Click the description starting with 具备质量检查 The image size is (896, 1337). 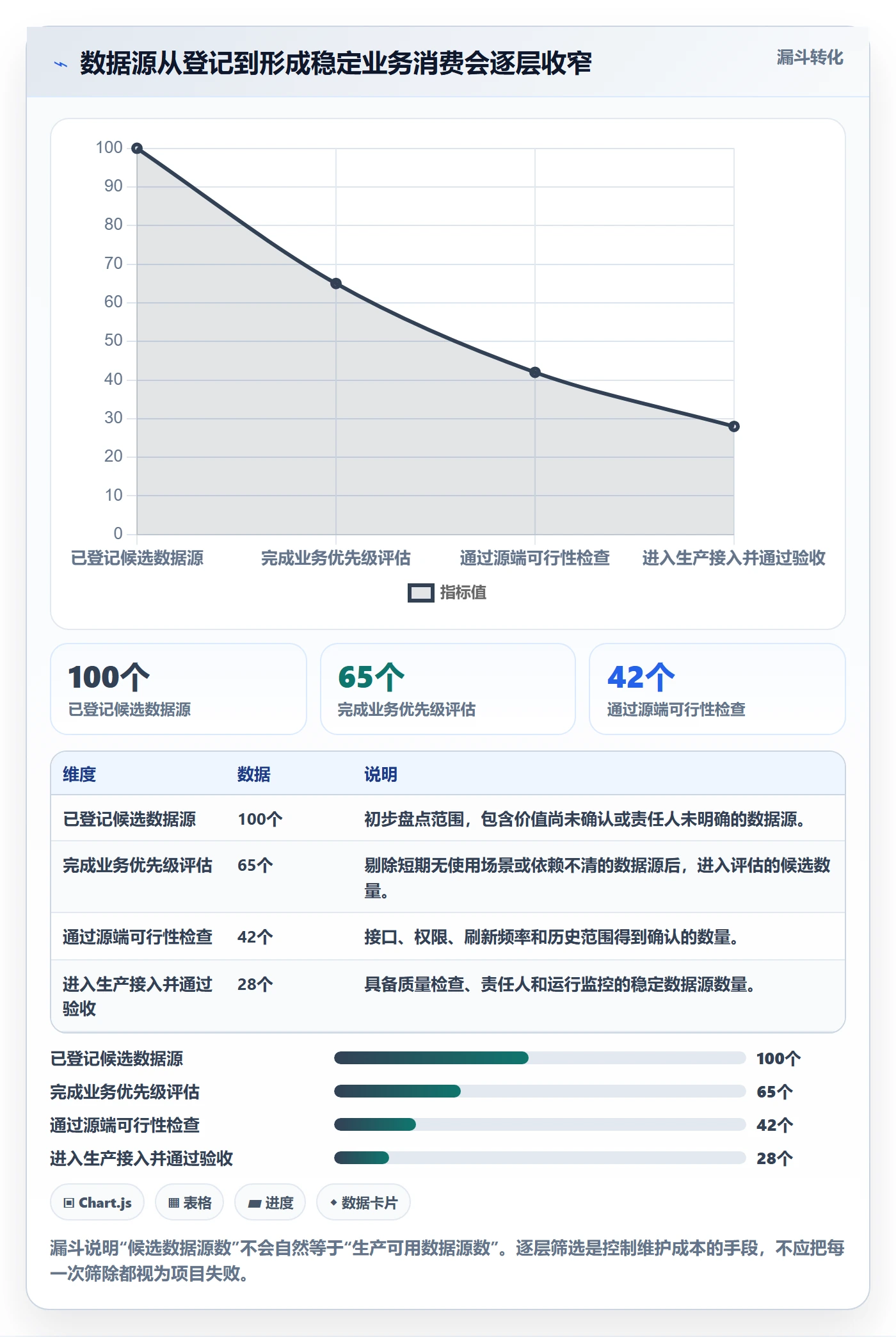click(x=560, y=984)
